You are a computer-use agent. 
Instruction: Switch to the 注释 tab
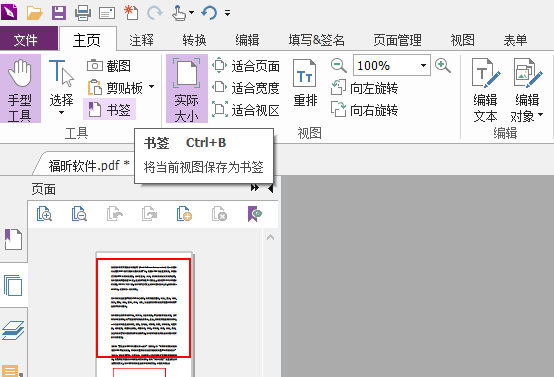tap(141, 40)
